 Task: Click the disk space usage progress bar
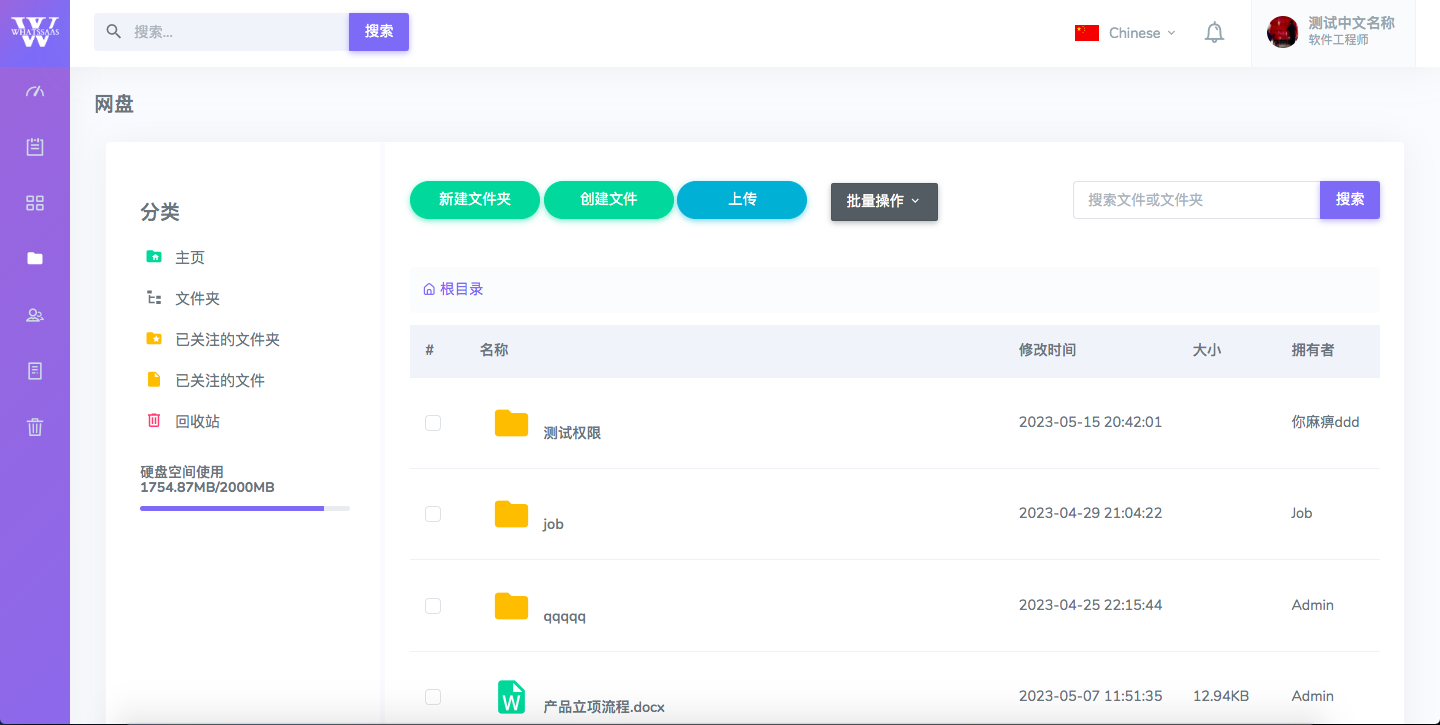click(x=244, y=508)
